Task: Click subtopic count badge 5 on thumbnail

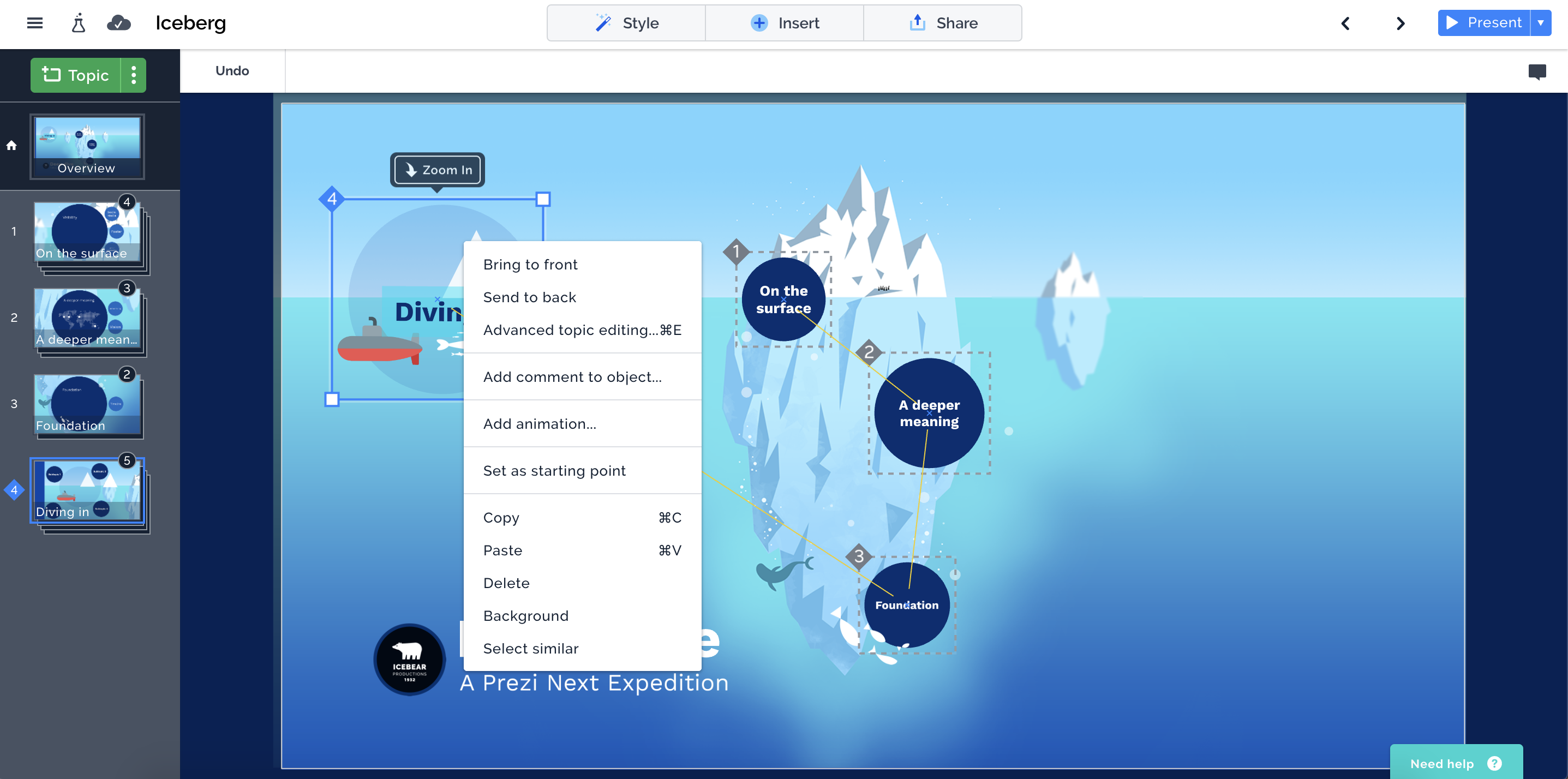Action: (x=127, y=461)
